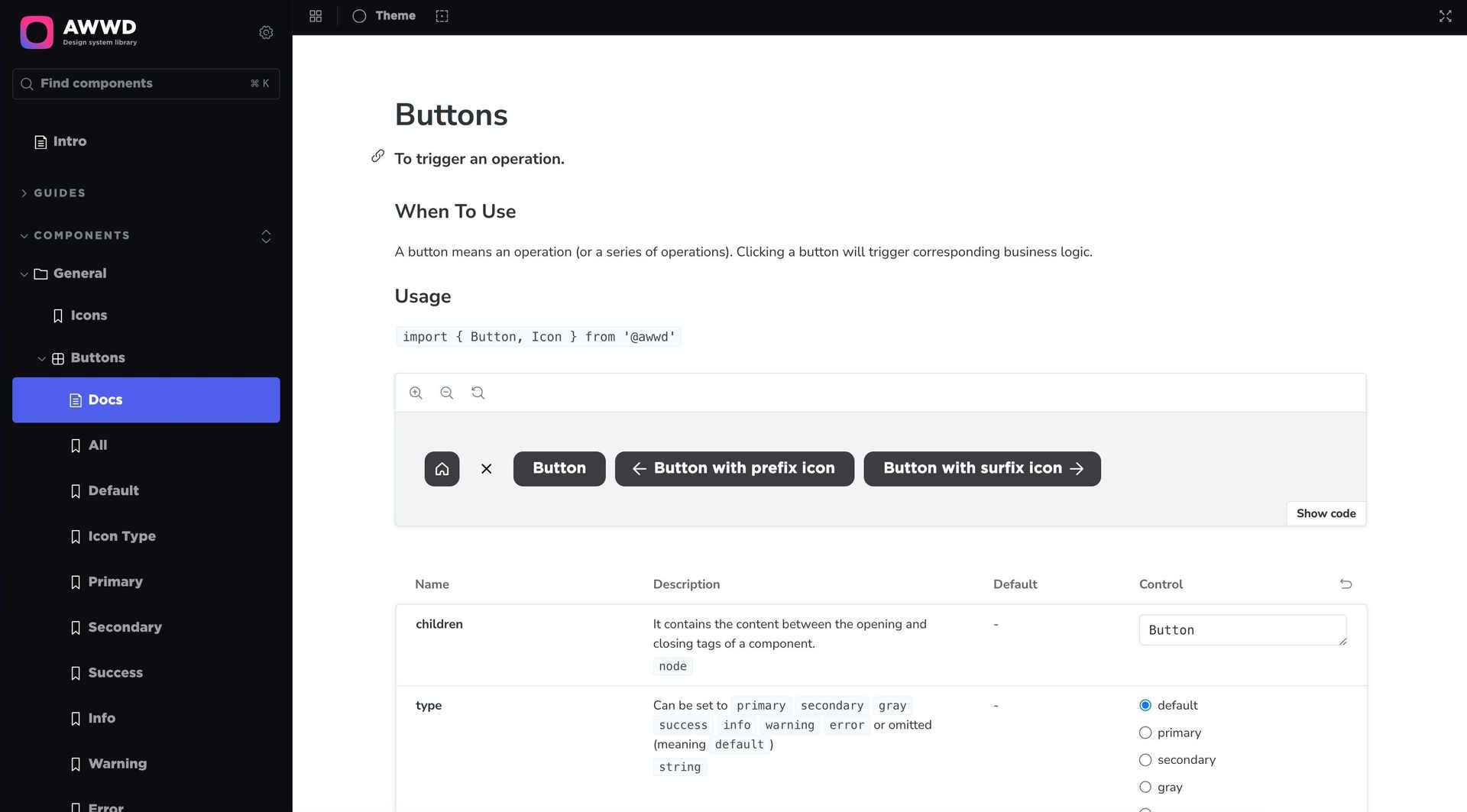Screen dimensions: 1467x812
Task: Click the zoom out magnifier icon
Action: click(447, 393)
